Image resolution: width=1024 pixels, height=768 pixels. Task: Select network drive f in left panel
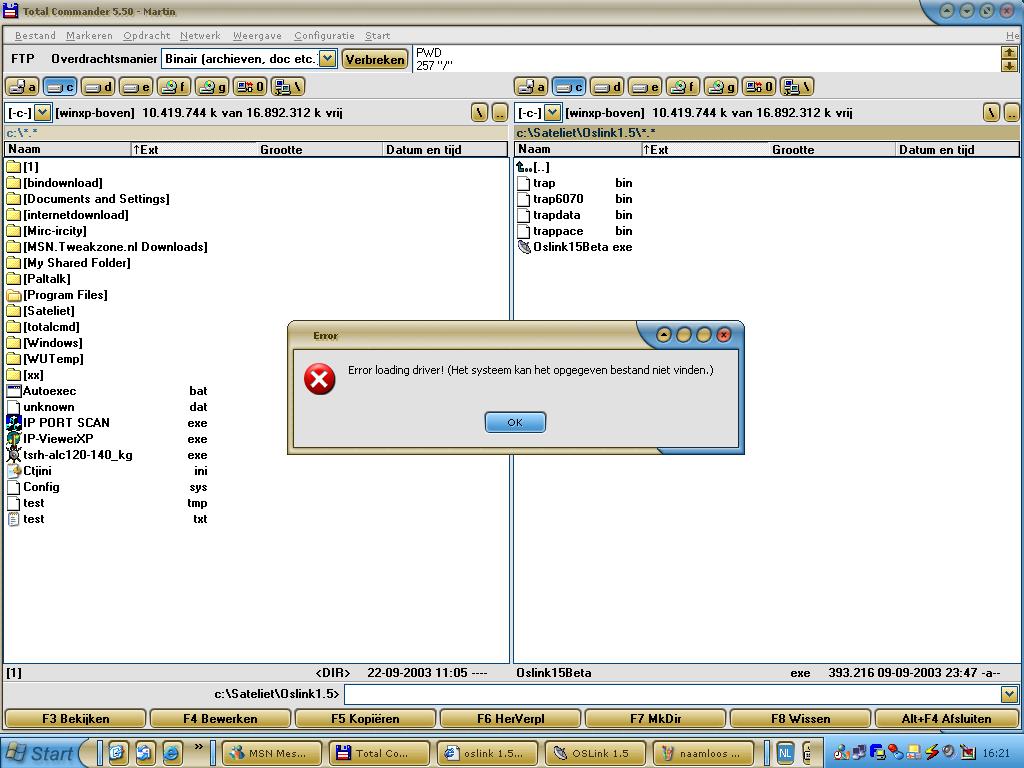tap(174, 87)
